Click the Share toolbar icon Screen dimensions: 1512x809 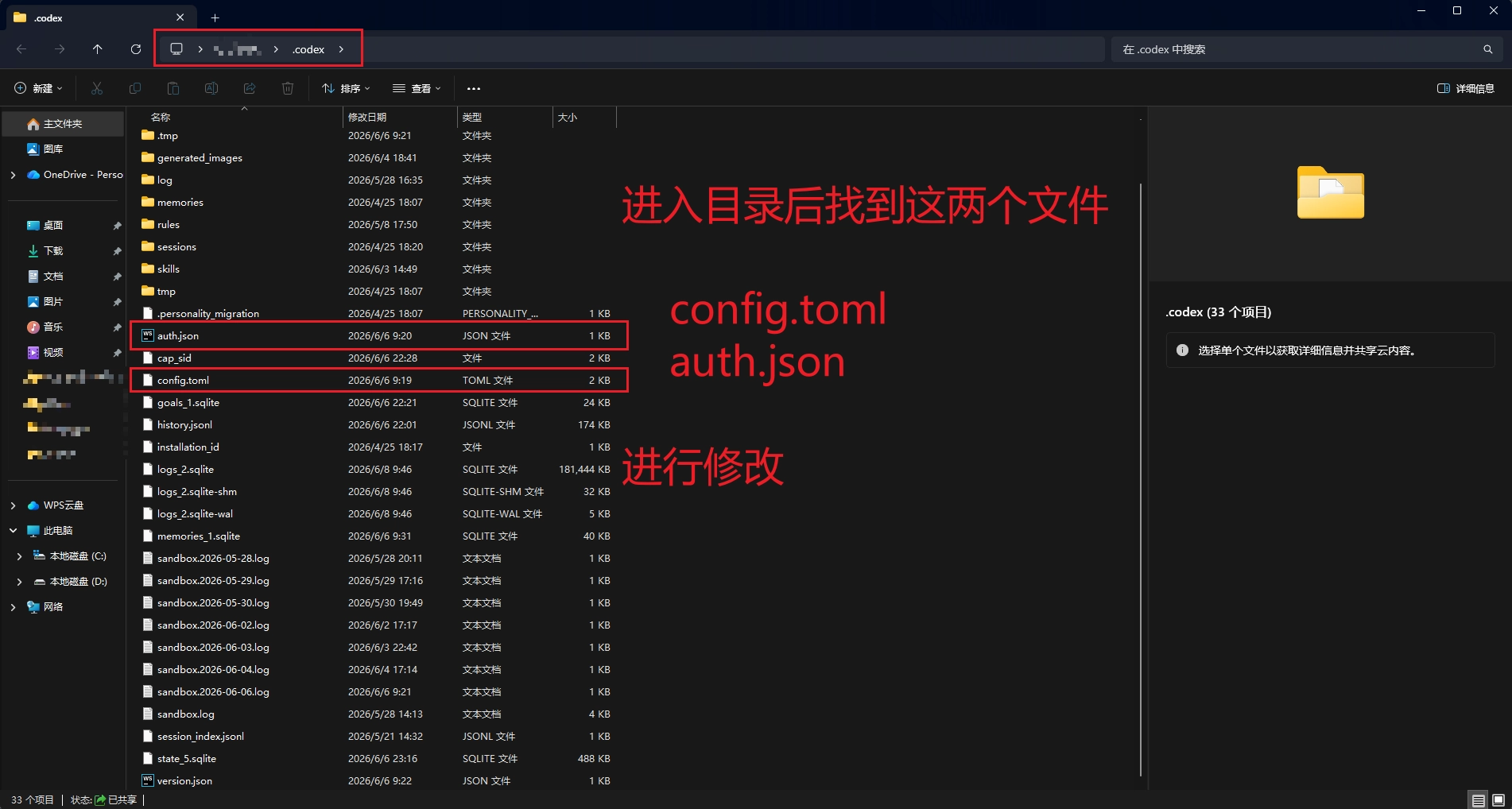(x=250, y=88)
